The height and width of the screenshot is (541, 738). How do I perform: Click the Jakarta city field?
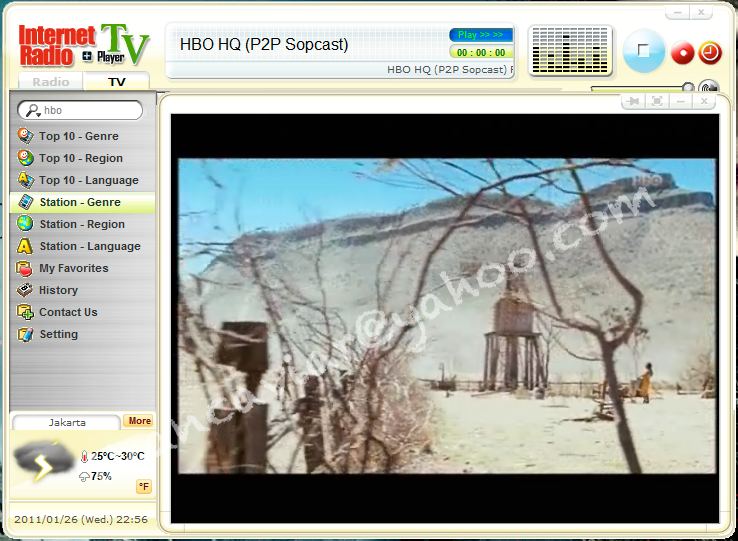pyautogui.click(x=66, y=422)
